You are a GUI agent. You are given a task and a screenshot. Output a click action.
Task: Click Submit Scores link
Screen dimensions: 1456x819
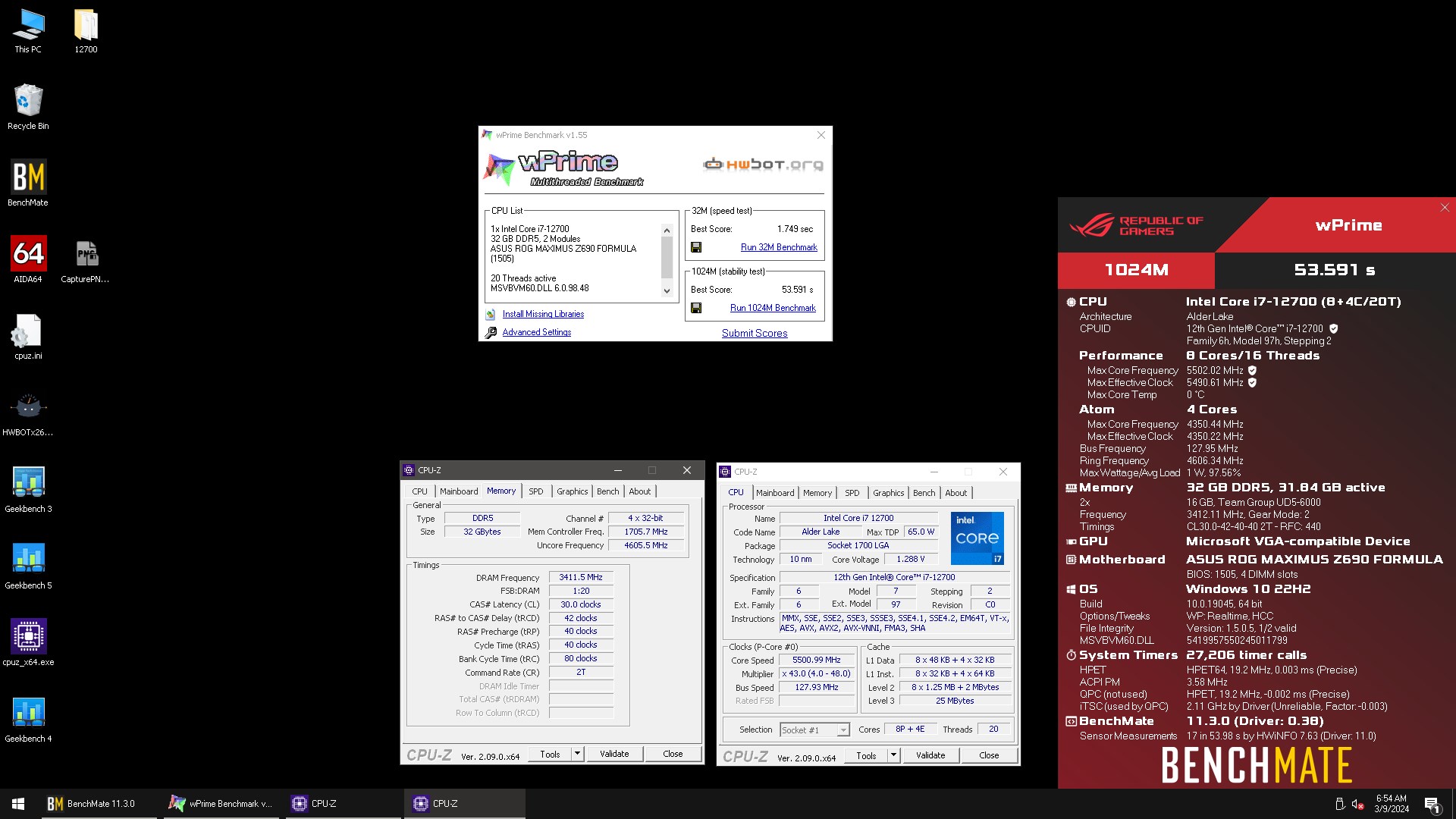(x=755, y=333)
